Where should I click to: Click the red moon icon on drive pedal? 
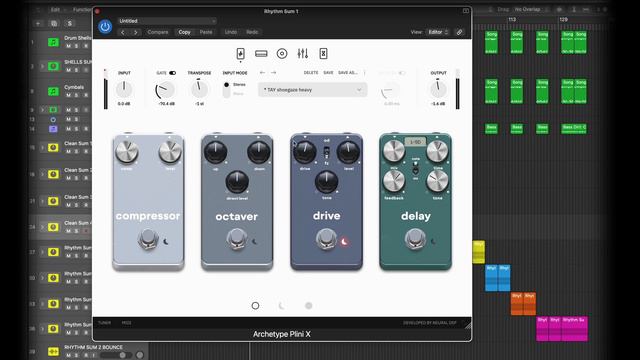[x=344, y=242]
